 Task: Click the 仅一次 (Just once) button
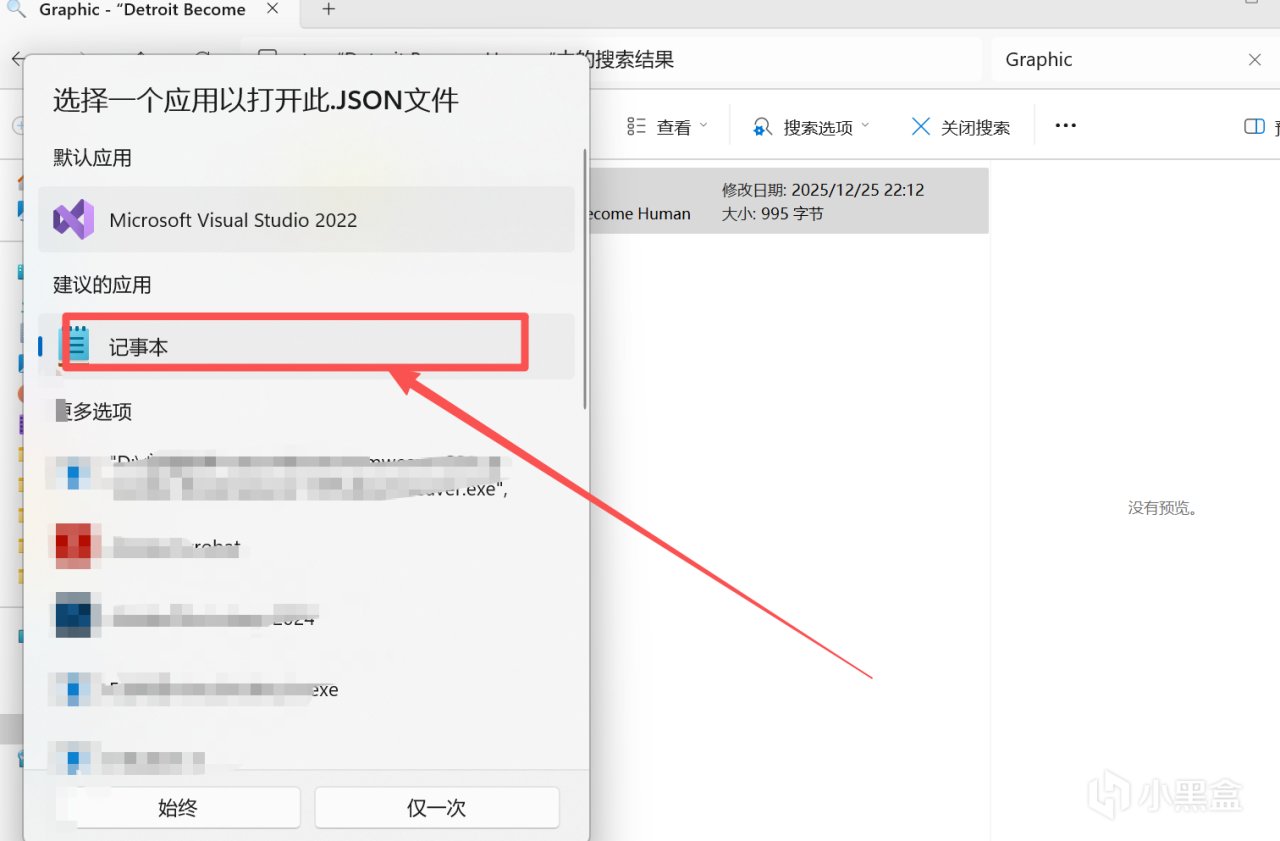pos(437,807)
